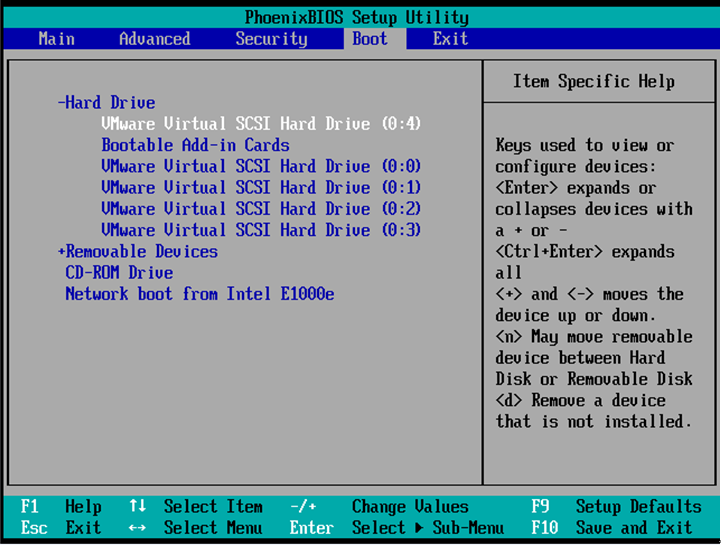Click the Item Specific Help heading
Screen dimensions: 721x545
(594, 81)
